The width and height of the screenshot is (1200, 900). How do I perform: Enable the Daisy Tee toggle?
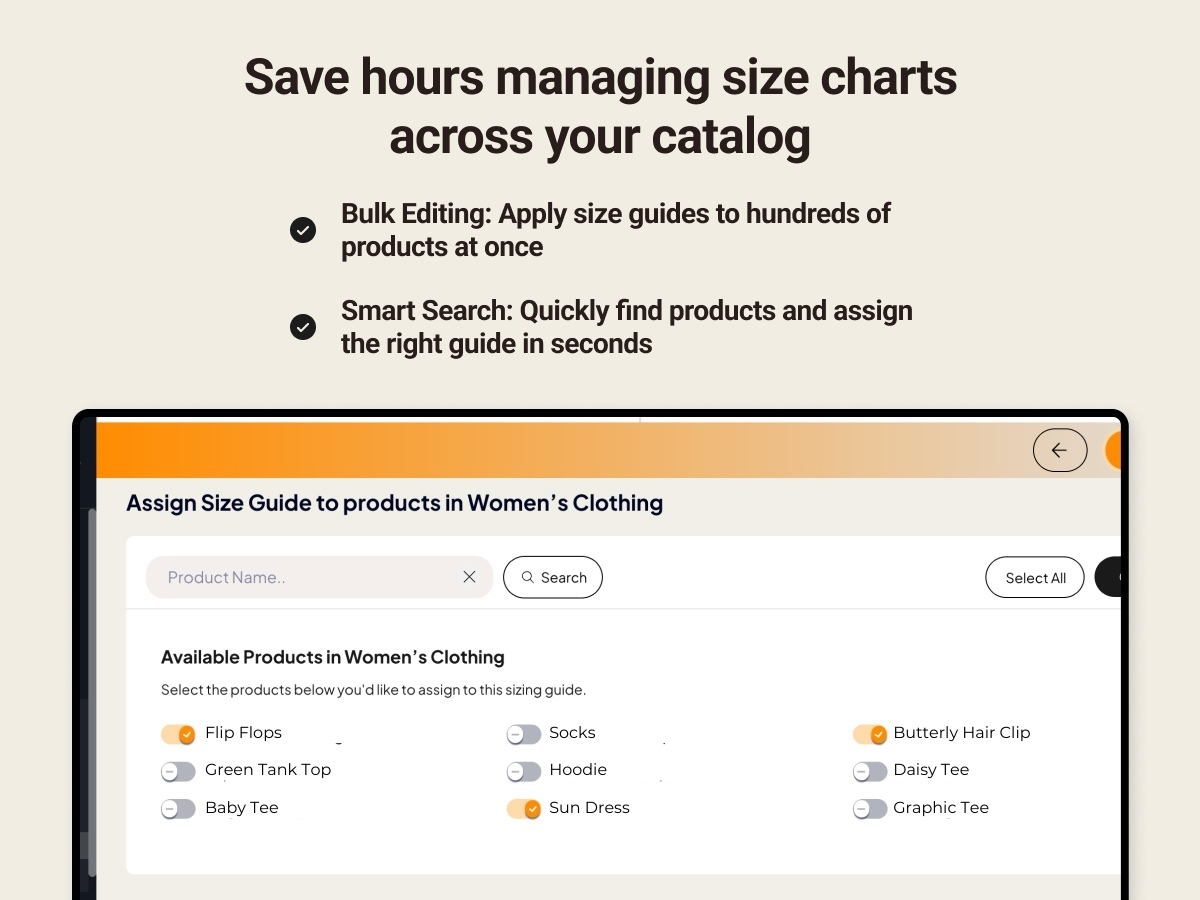tap(869, 772)
